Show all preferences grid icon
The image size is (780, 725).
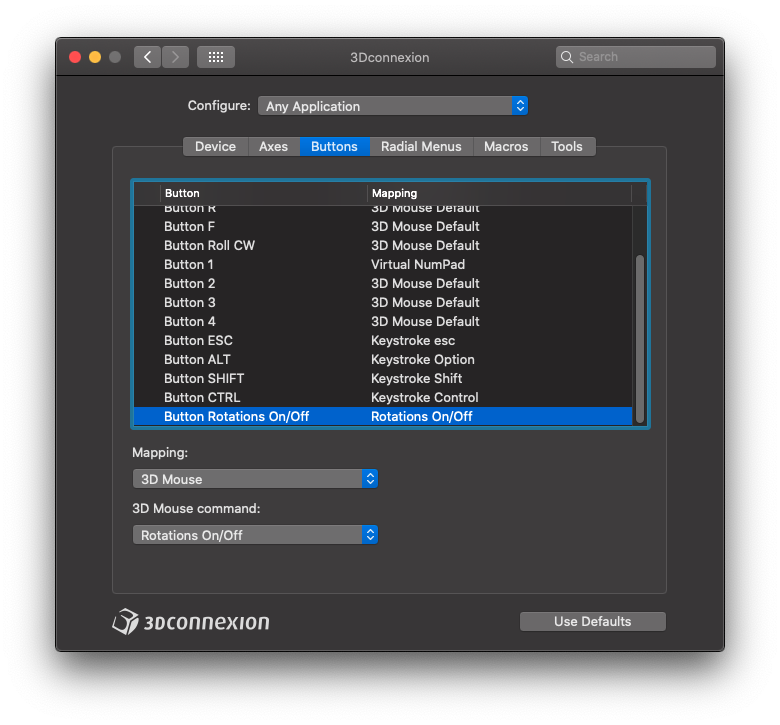click(216, 57)
